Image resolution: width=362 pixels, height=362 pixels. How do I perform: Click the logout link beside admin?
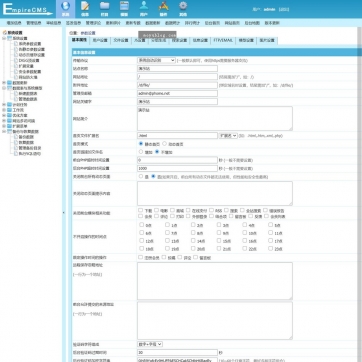284,9
